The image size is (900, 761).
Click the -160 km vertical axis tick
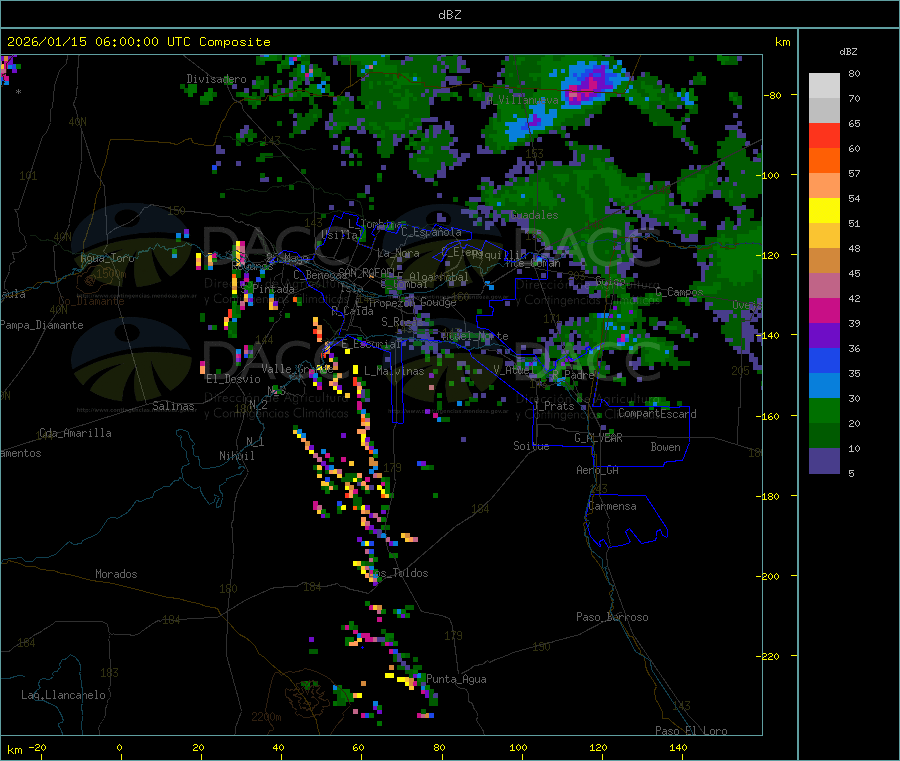tap(770, 416)
